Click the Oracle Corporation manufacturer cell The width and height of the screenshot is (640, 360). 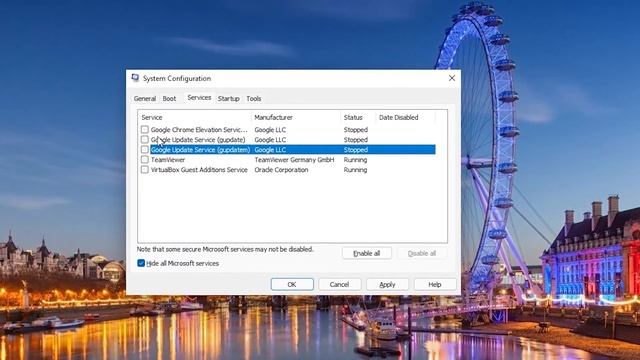click(x=281, y=169)
